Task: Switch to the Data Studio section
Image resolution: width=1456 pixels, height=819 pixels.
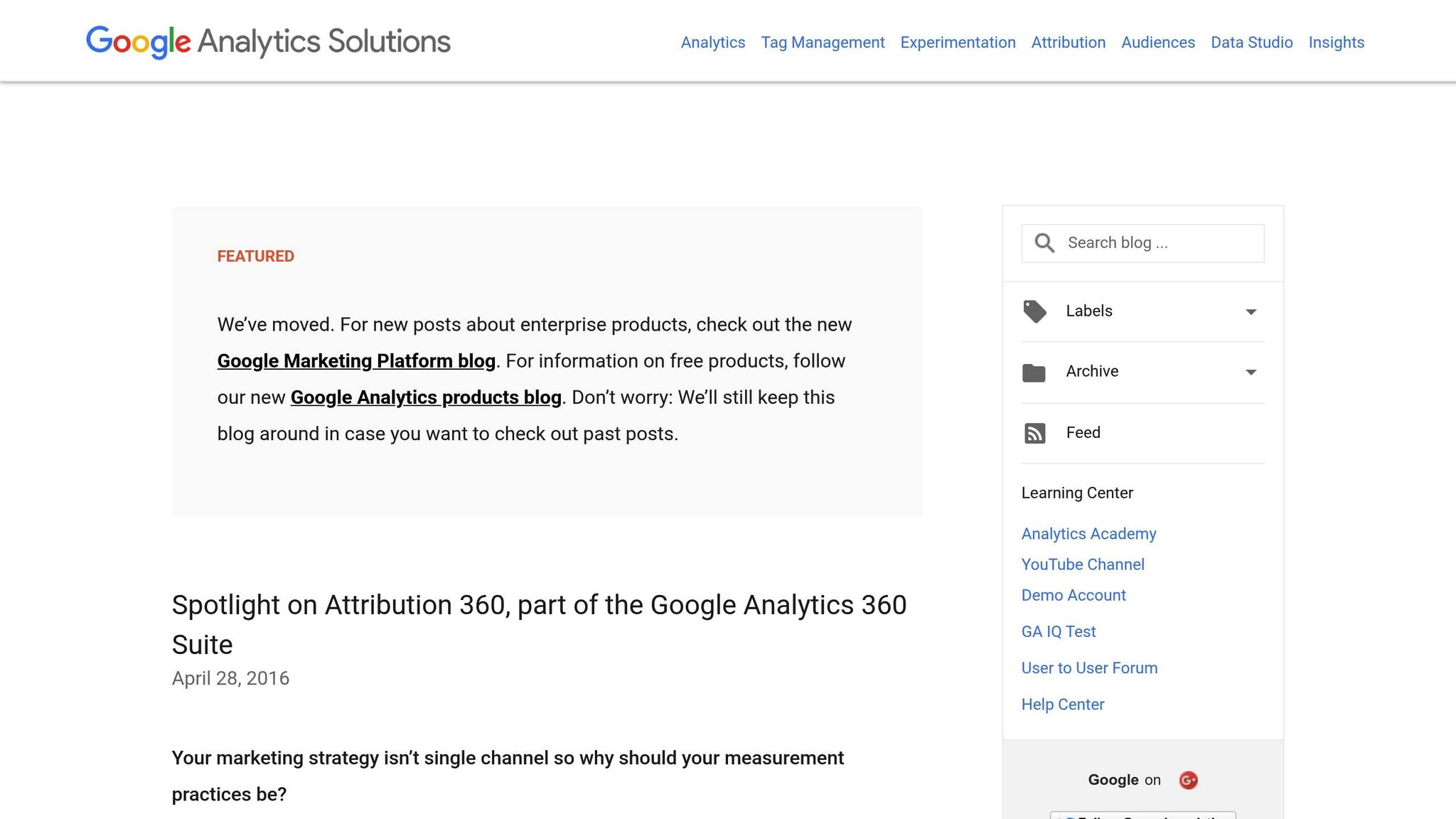Action: (x=1251, y=43)
